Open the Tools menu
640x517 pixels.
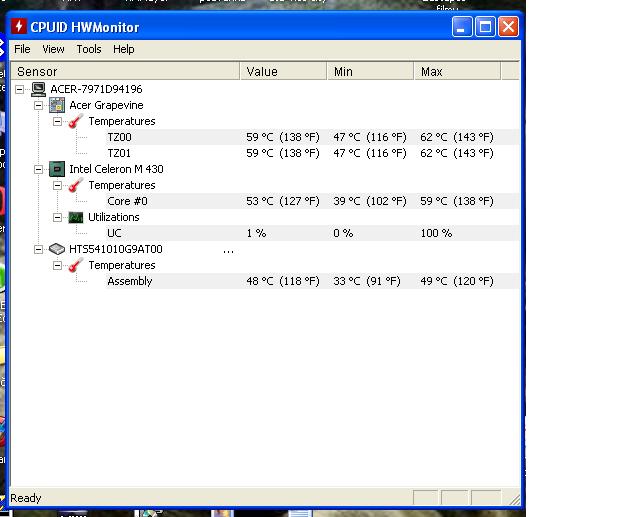89,49
